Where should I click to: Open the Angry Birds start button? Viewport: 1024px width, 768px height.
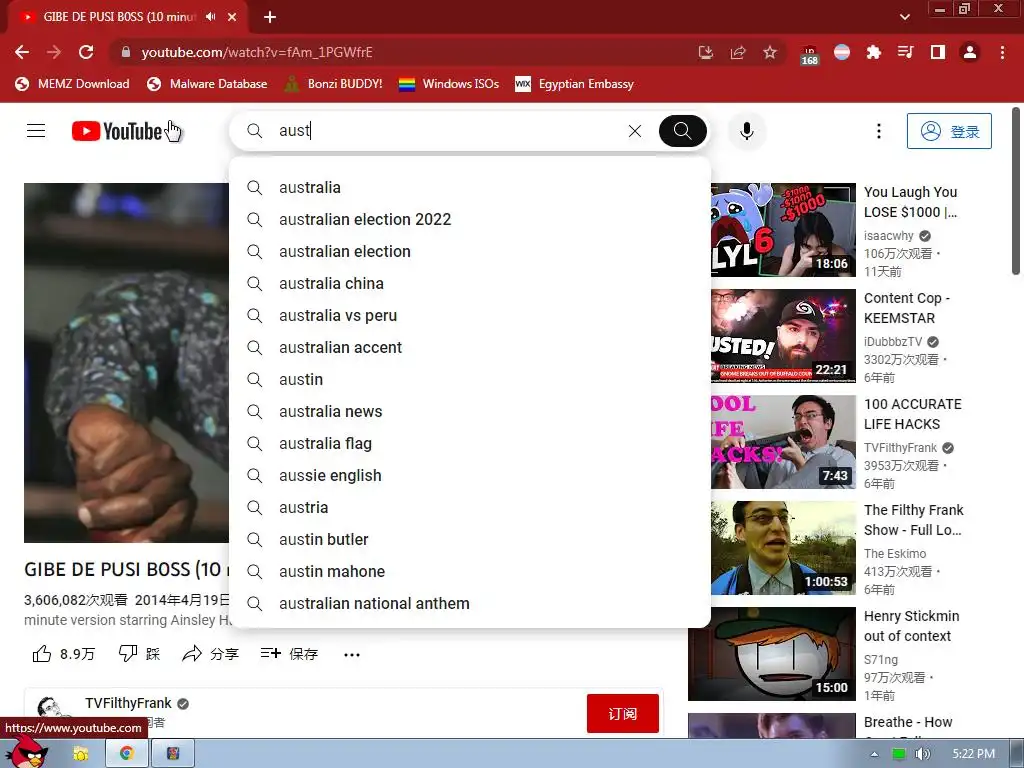point(26,751)
